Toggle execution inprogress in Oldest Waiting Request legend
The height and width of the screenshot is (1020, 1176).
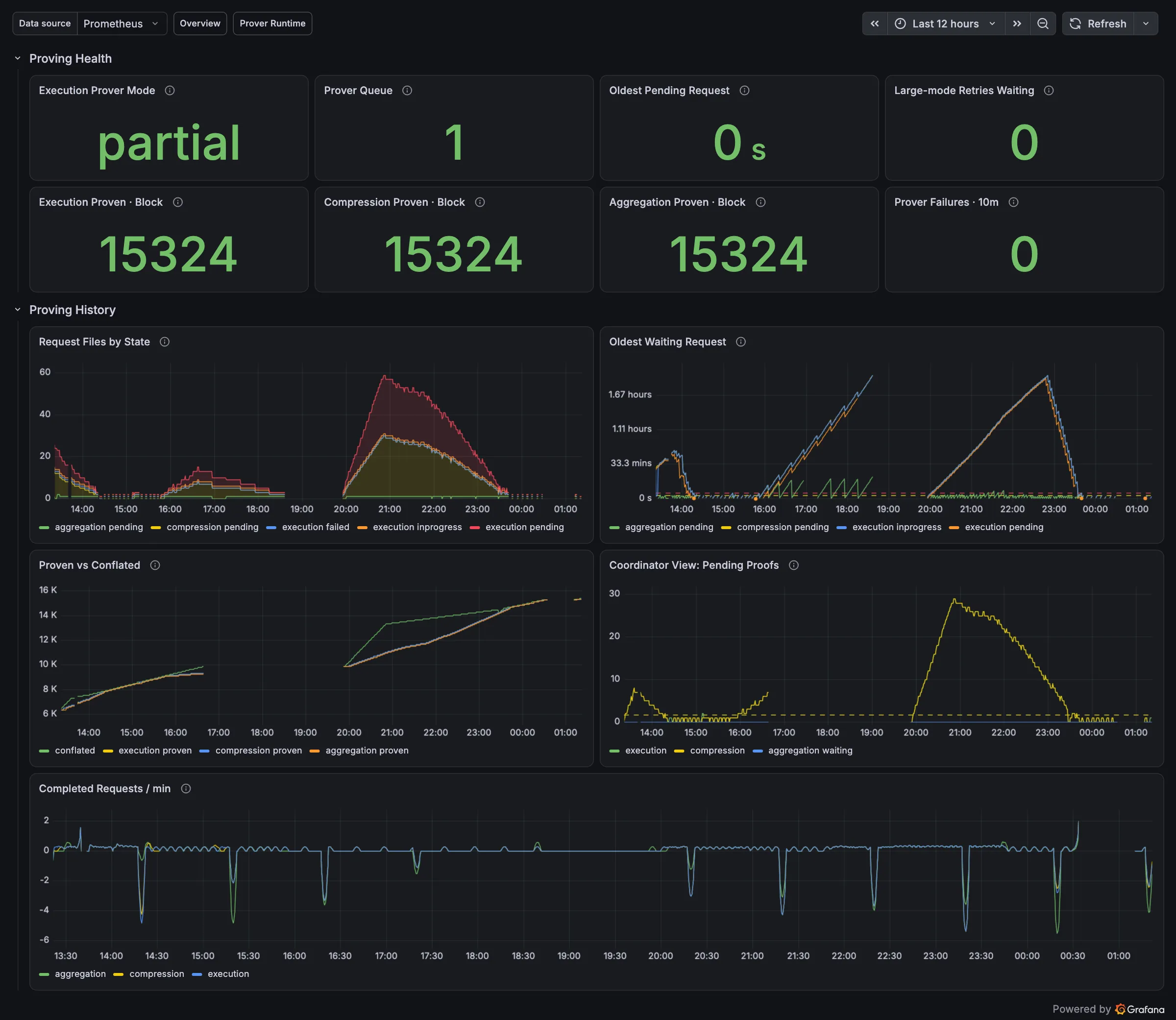[897, 527]
